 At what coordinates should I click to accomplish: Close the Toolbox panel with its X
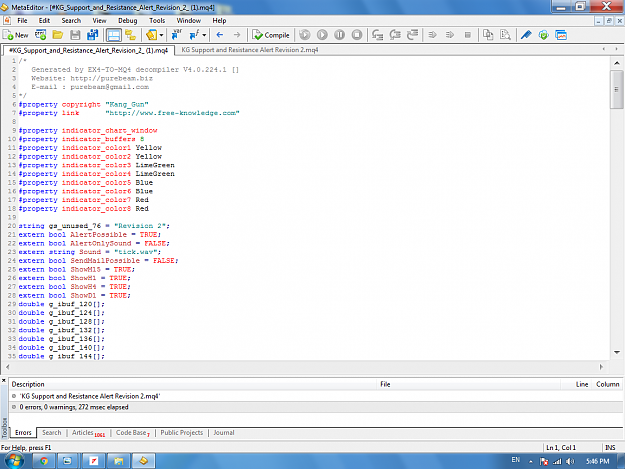coord(4,381)
